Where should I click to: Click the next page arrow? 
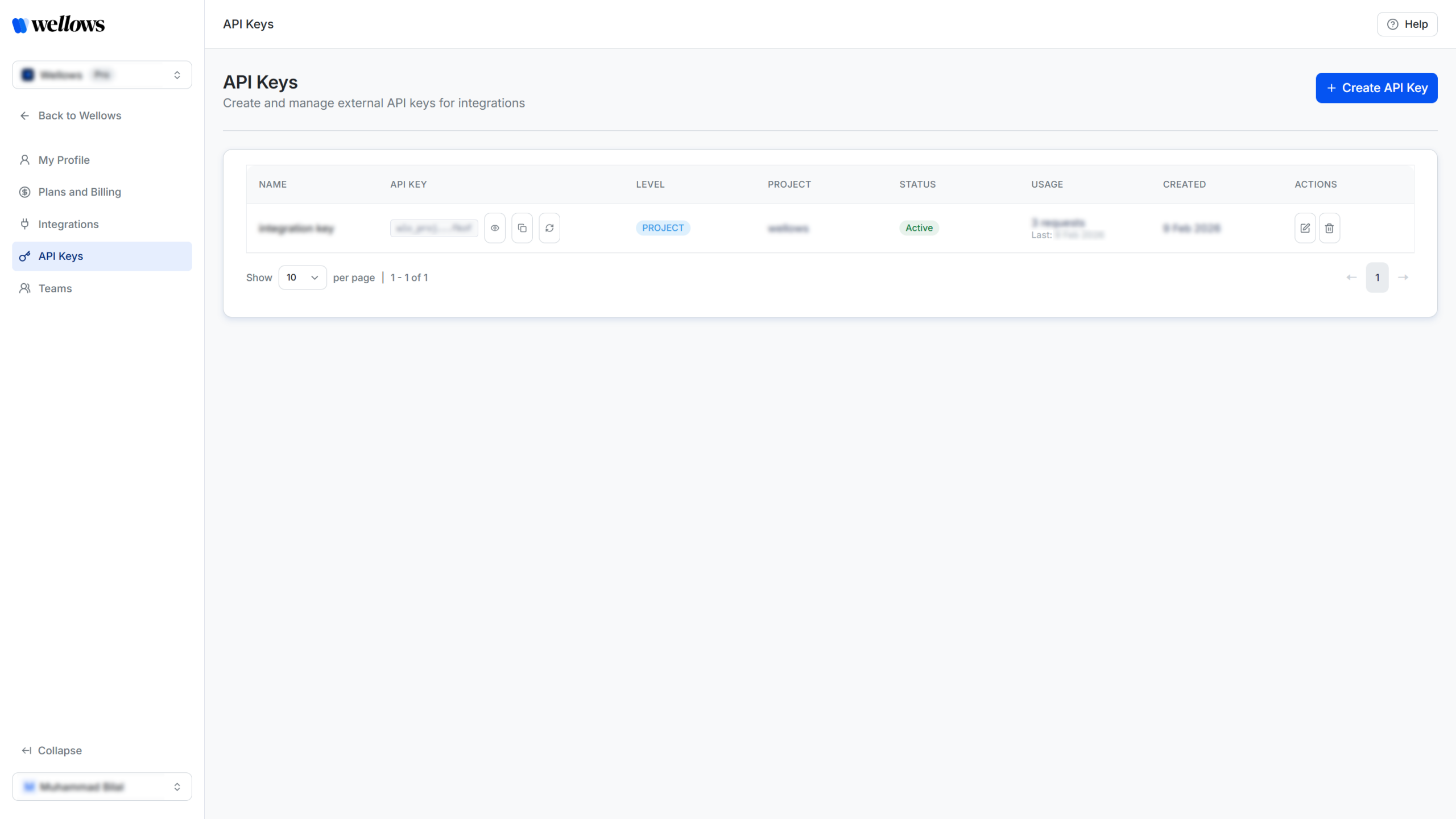point(1404,278)
